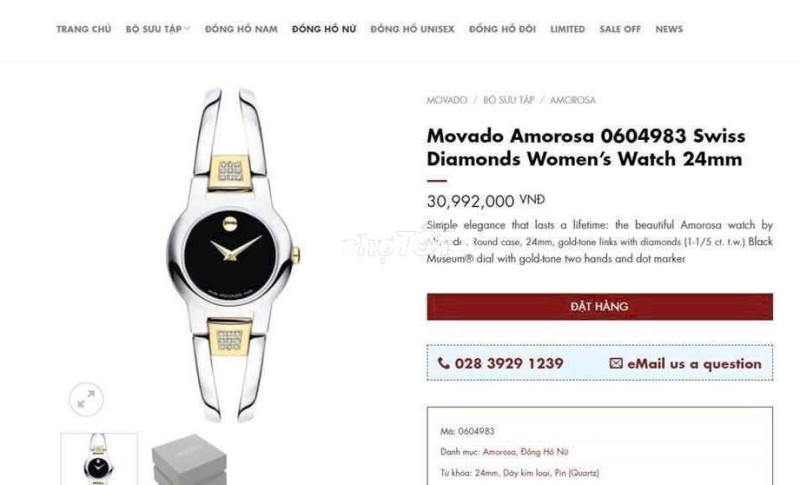Go to ĐỒNG HỒ NAM menu
This screenshot has width=800, height=485.
tap(241, 29)
